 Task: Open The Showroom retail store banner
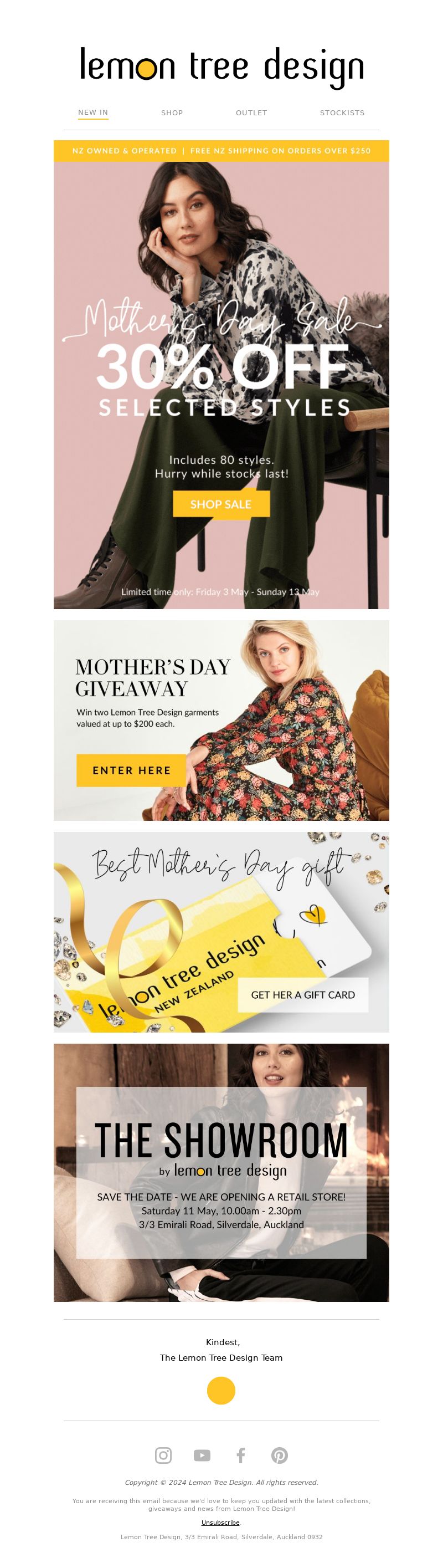221,1172
